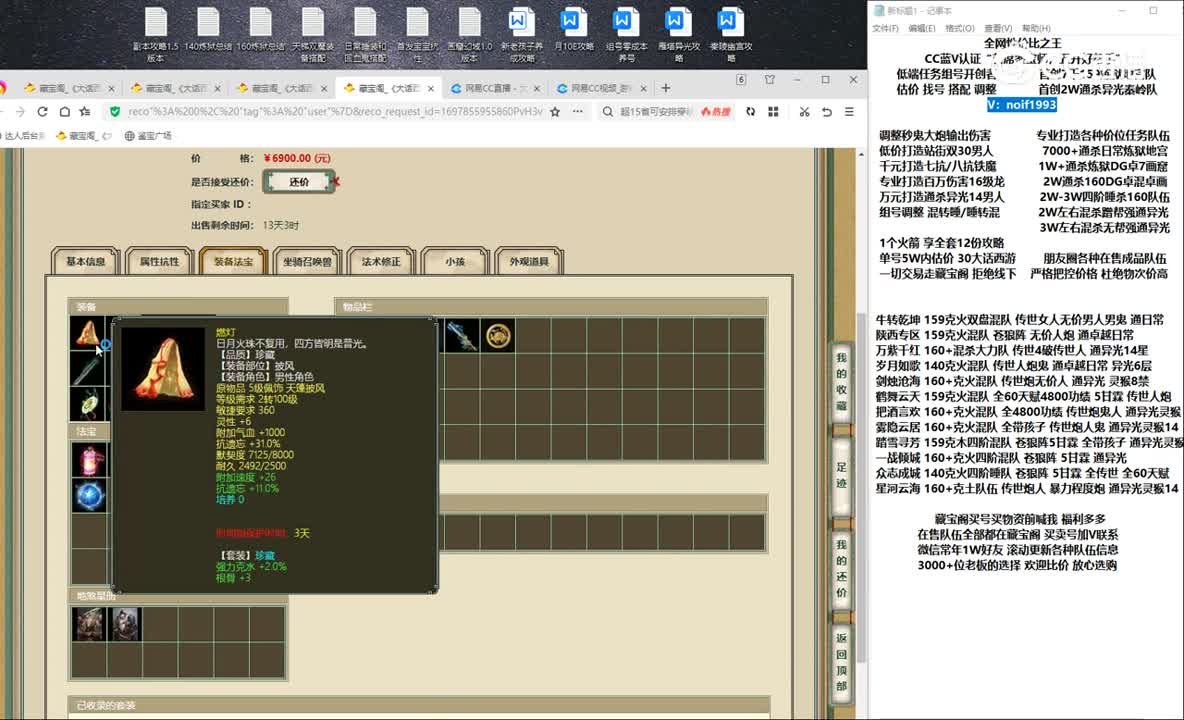Reload the browser page

click(42, 112)
